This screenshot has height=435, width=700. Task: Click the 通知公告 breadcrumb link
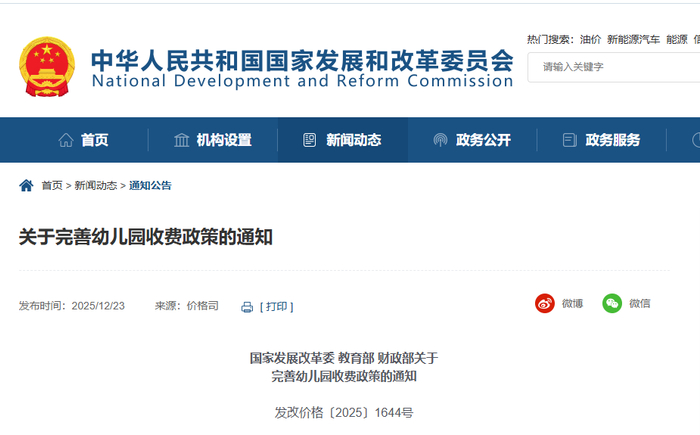[x=150, y=185]
